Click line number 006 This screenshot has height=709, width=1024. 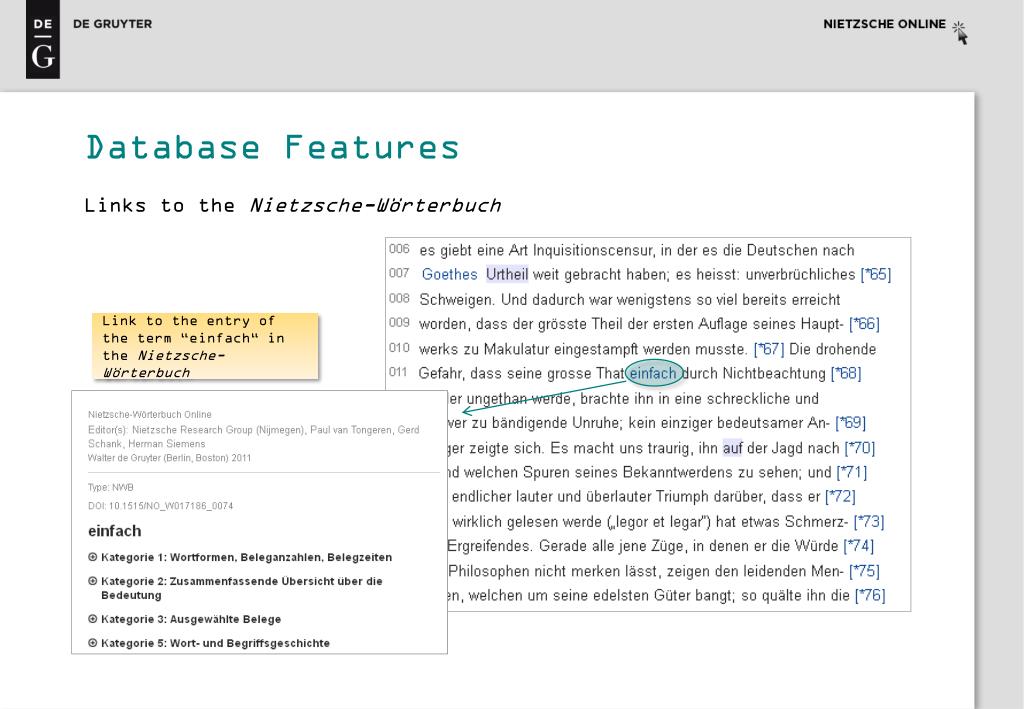(x=399, y=249)
